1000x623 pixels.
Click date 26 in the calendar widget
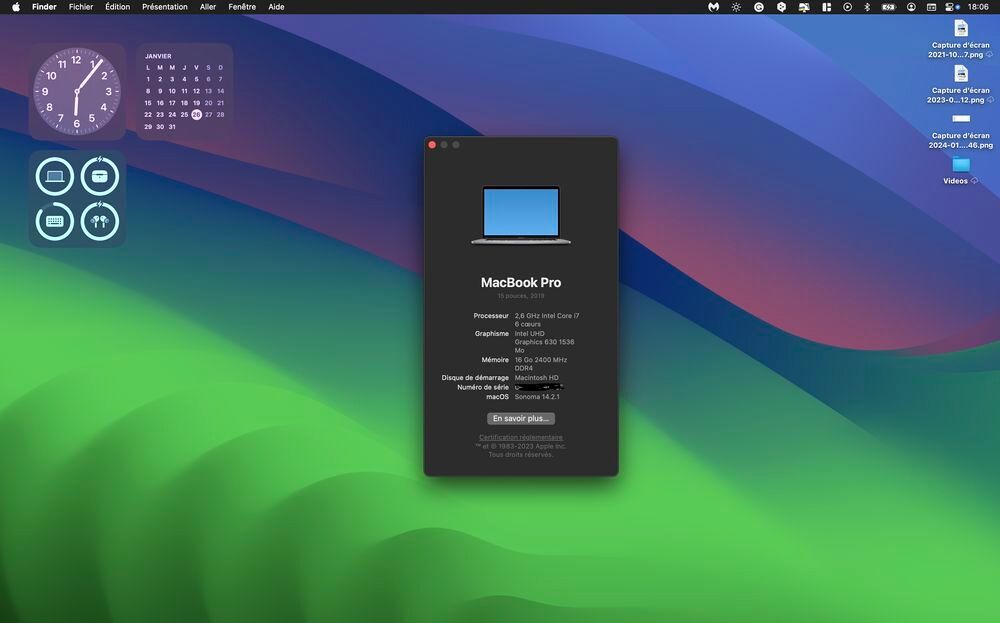[x=196, y=115]
